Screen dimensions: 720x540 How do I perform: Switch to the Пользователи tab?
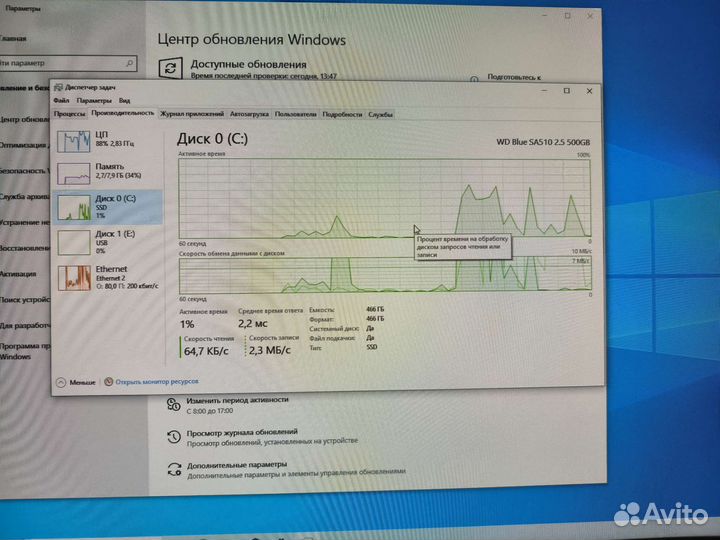point(296,114)
